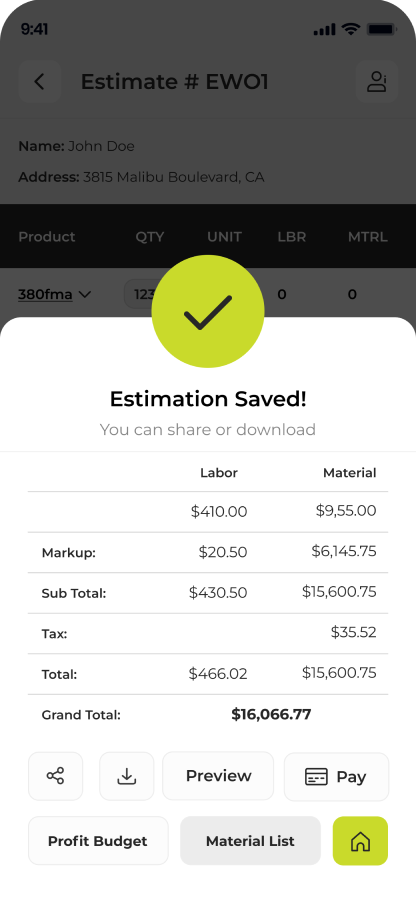The image size is (416, 899).
Task: Tap the battery indicator in status bar
Action: [382, 29]
